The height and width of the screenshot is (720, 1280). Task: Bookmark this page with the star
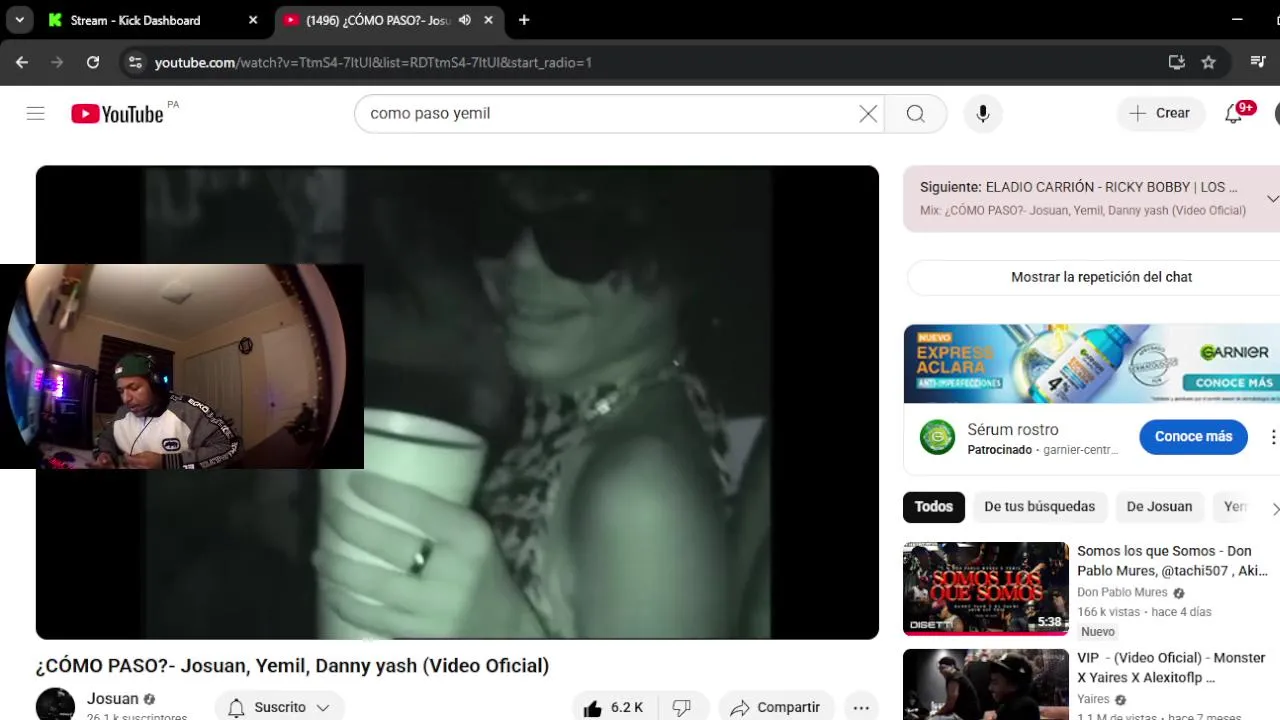click(1208, 62)
